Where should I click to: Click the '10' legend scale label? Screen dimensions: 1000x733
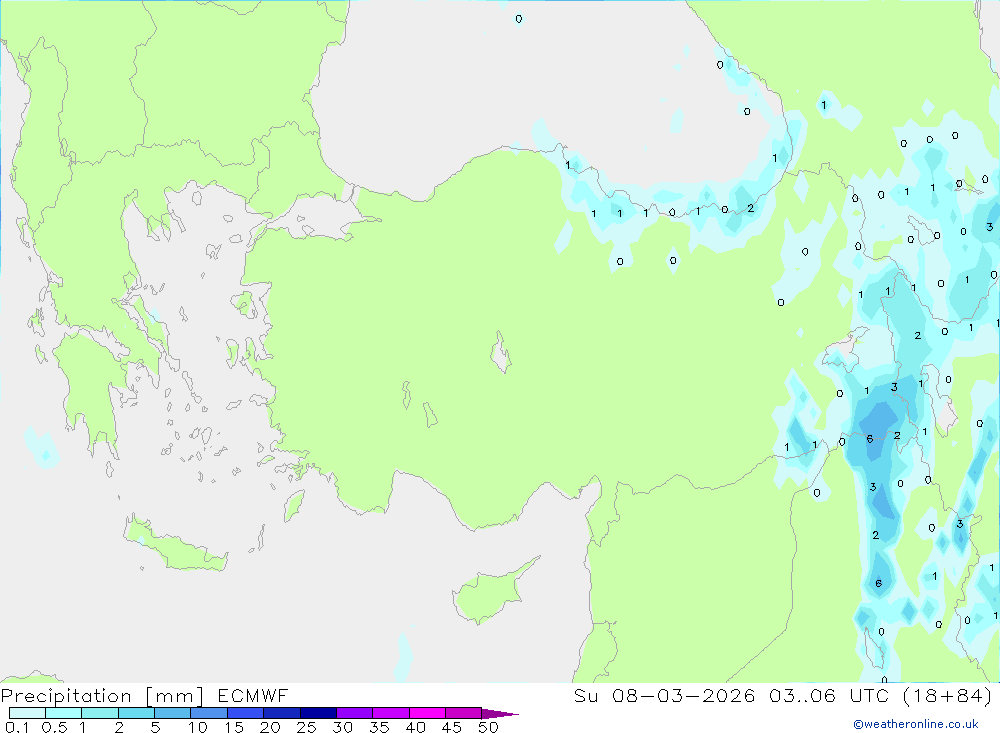pos(198,727)
